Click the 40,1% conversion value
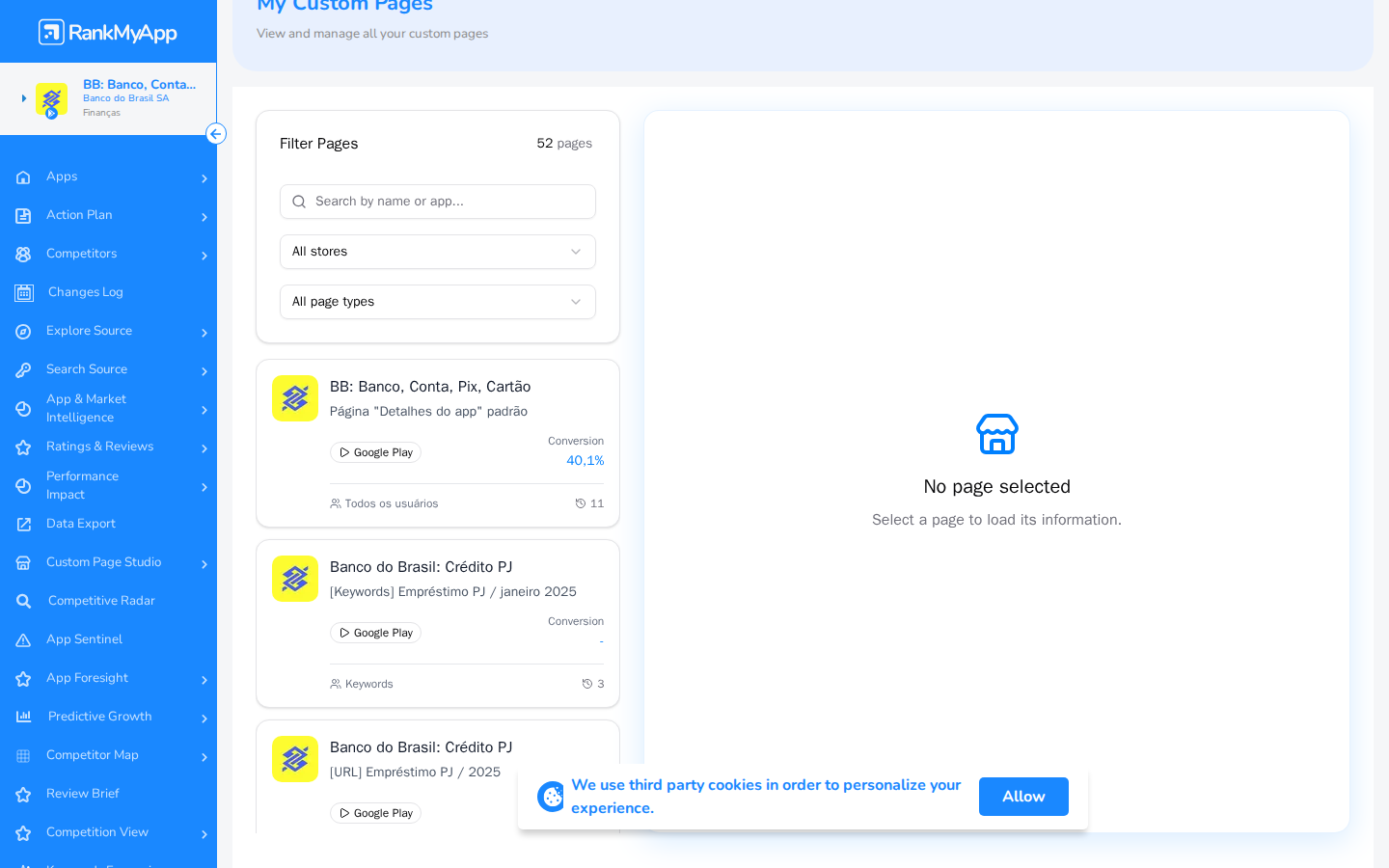Image resolution: width=1389 pixels, height=868 pixels. (x=586, y=461)
